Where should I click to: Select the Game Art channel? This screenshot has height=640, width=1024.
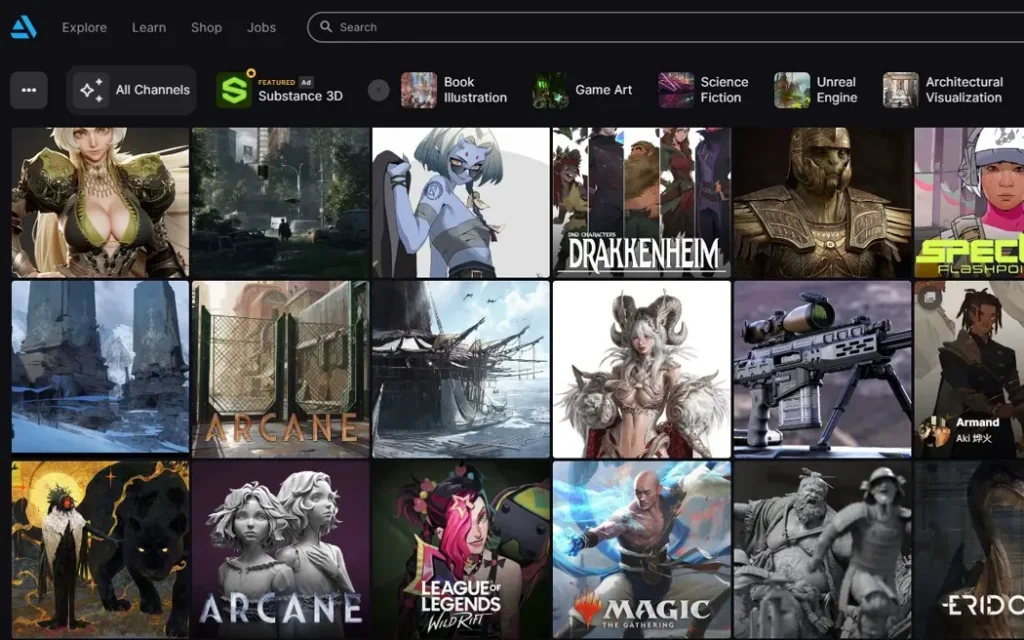click(x=583, y=90)
